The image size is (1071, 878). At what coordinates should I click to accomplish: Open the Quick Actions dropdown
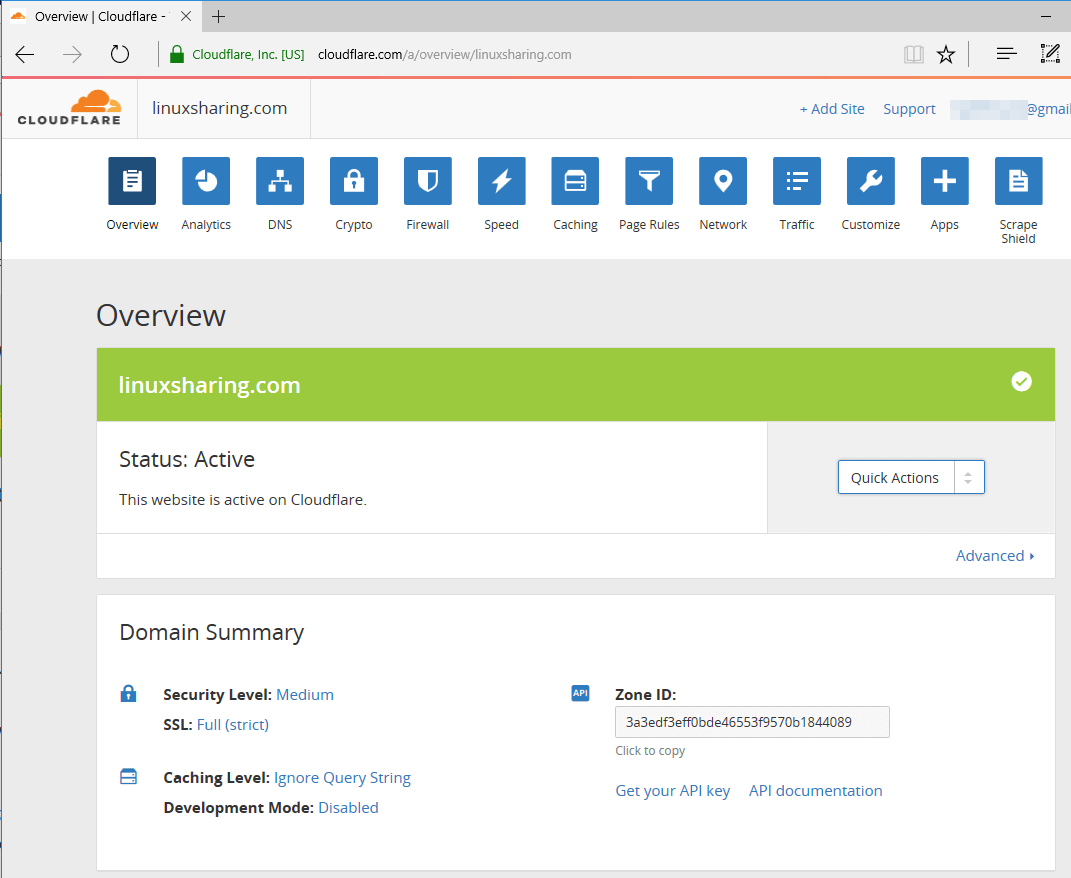click(x=911, y=478)
